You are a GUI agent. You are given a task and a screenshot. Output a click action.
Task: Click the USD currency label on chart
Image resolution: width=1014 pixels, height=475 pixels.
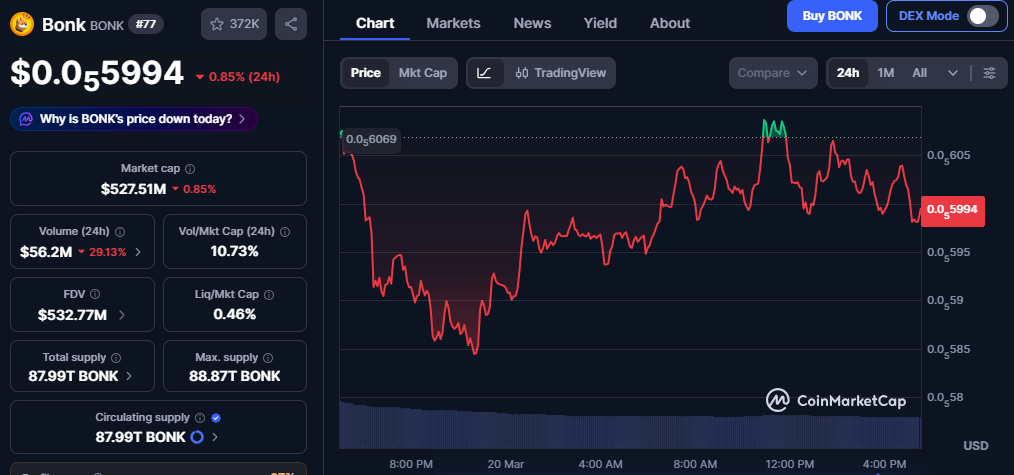[976, 446]
